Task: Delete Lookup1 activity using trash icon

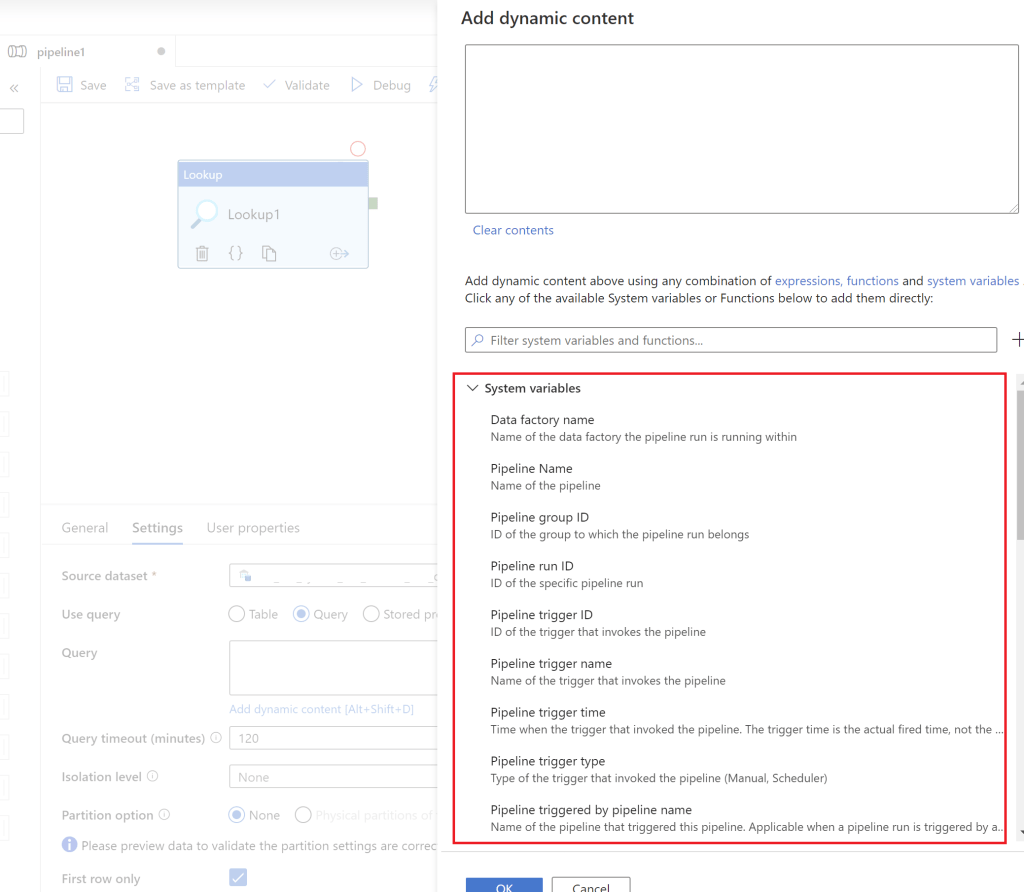Action: tap(202, 253)
